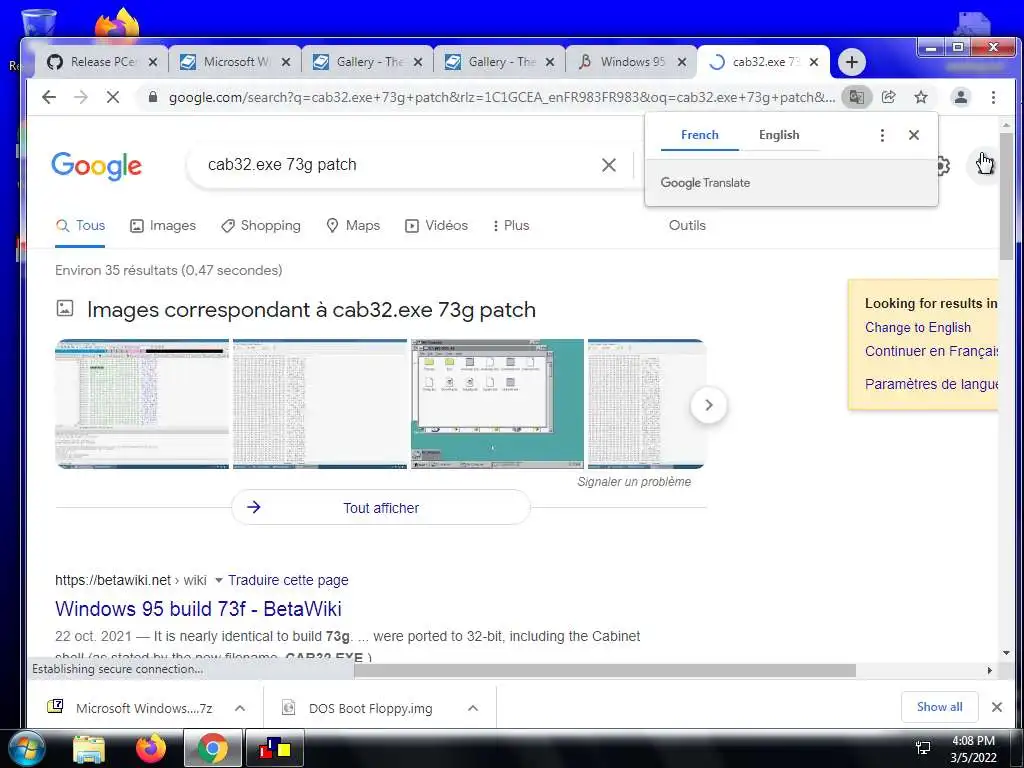The width and height of the screenshot is (1024, 768).
Task: Share this page via share icon
Action: point(888,97)
